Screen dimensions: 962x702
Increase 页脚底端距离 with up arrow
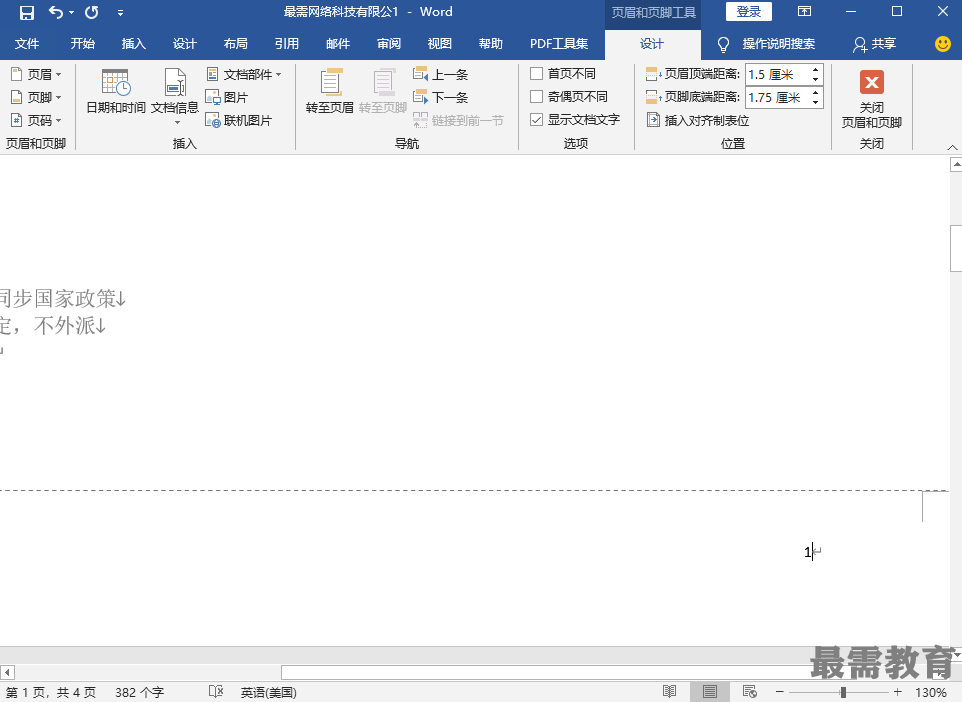[815, 93]
